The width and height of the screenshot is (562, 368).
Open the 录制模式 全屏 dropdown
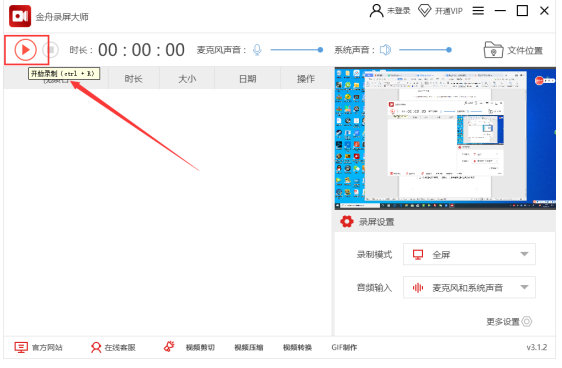[x=469, y=254]
